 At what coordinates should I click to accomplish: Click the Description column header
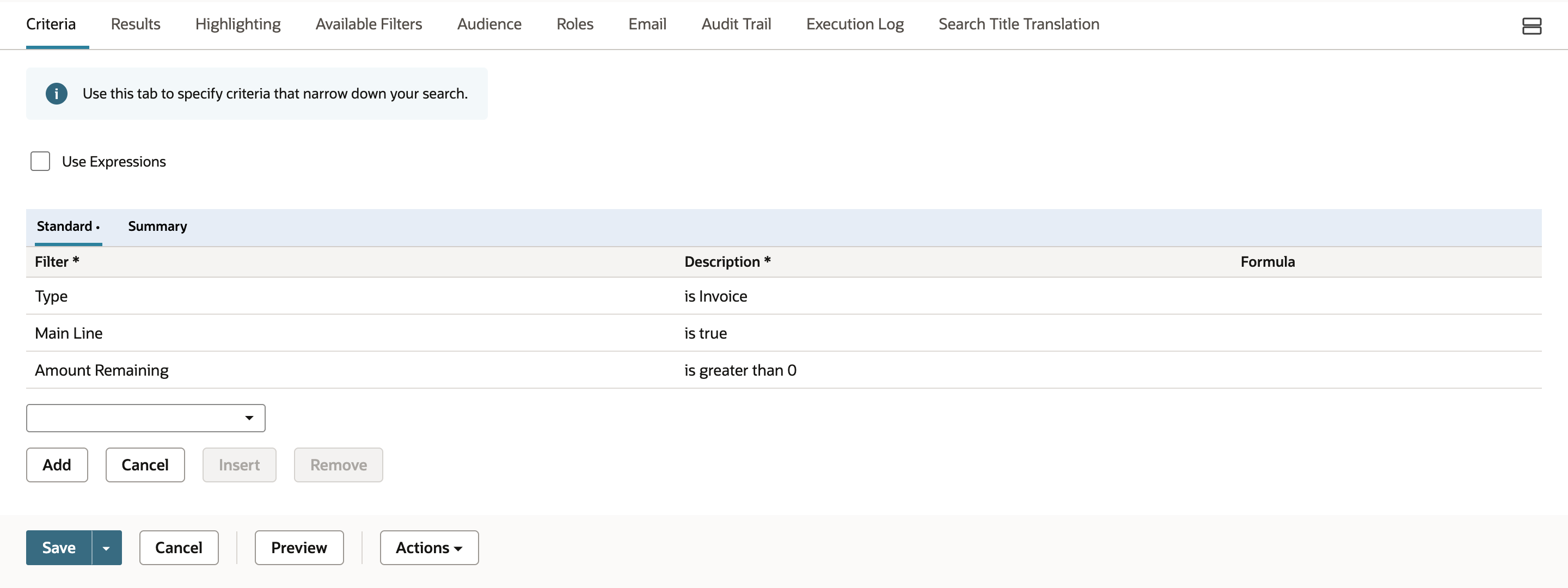point(727,262)
